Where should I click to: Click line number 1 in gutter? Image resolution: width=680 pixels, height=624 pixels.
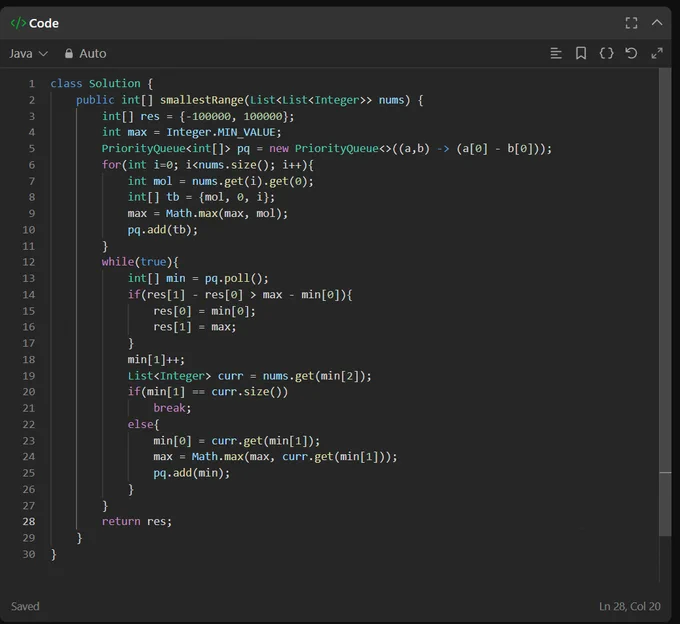(32, 84)
